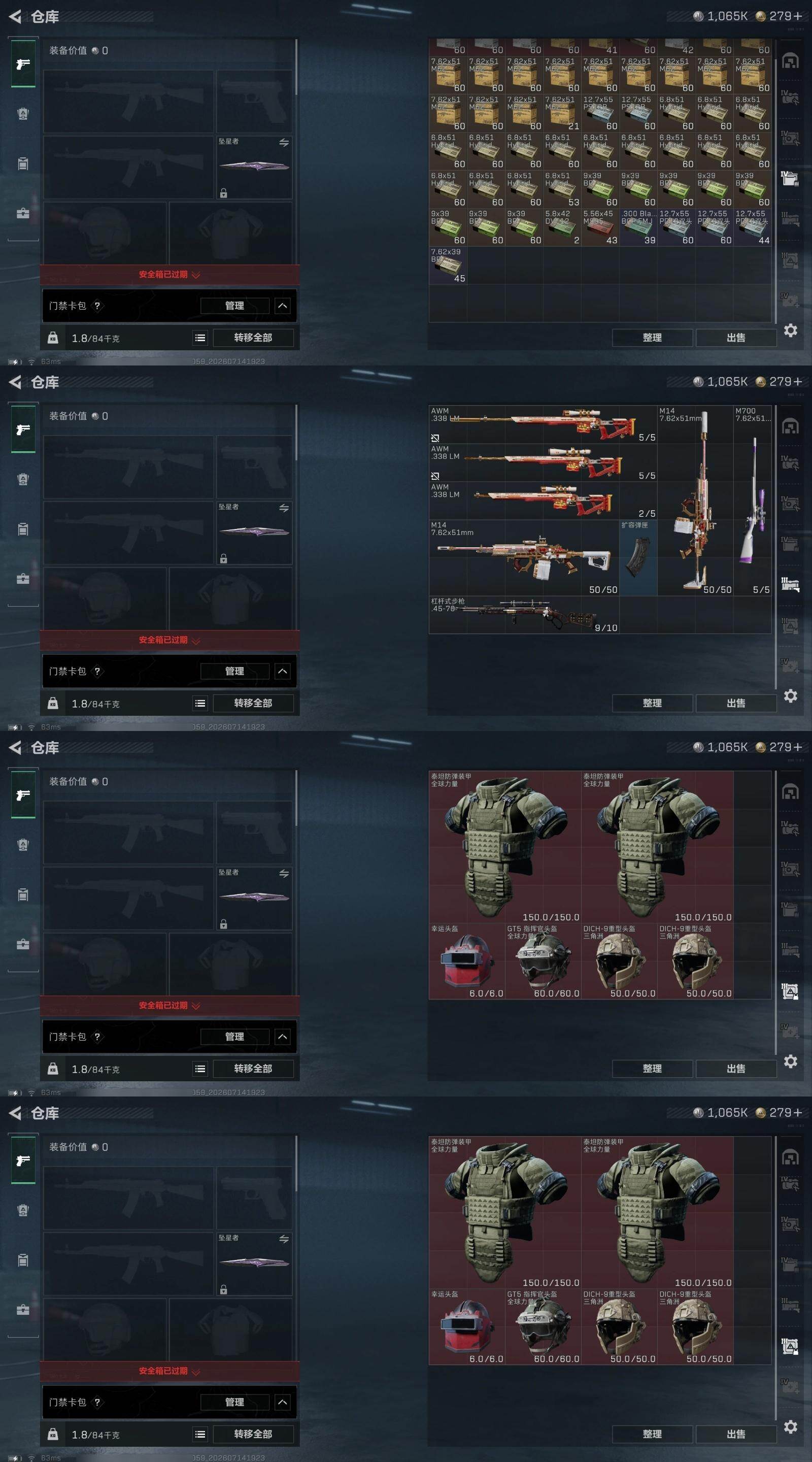
Task: Click weight KG icon in ammo screenshot
Action: (x=53, y=338)
